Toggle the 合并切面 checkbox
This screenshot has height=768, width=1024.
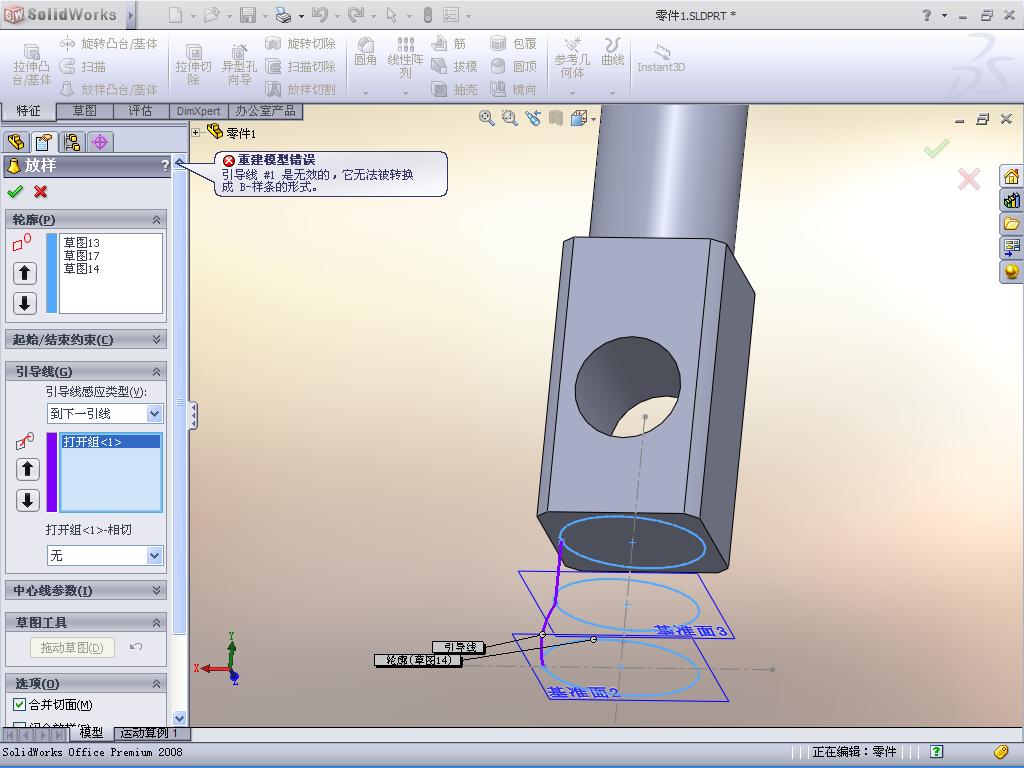point(19,705)
